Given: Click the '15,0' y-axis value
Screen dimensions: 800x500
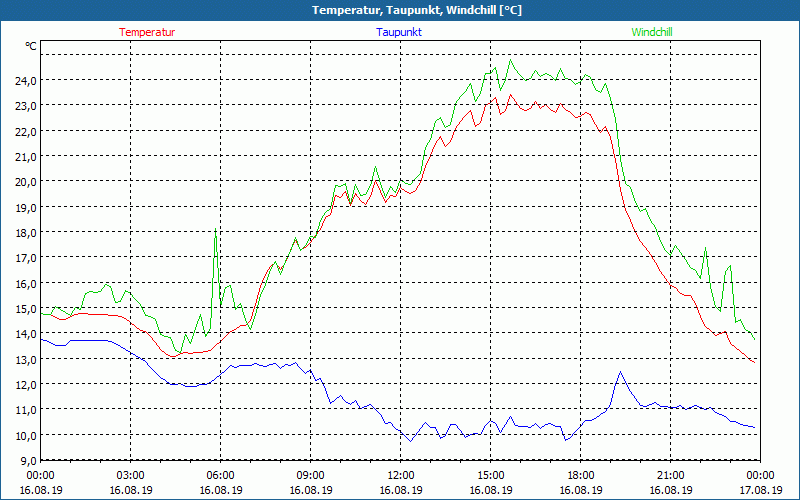Looking at the screenshot, I should point(26,308).
